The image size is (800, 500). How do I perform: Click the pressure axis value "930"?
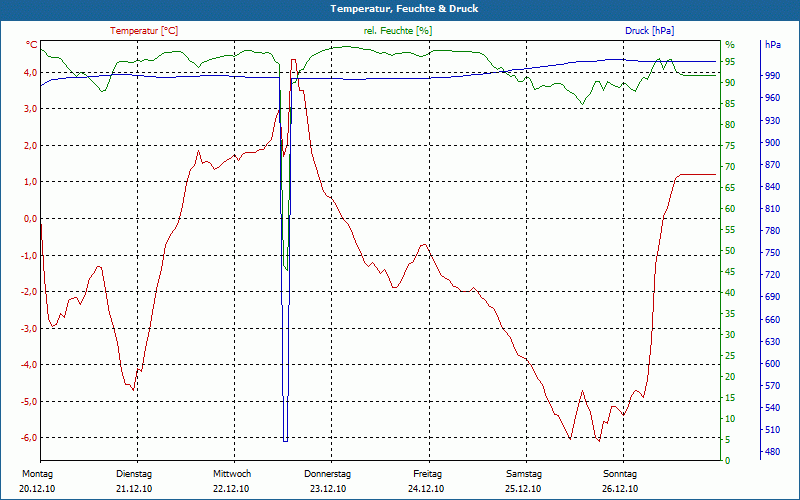click(x=773, y=120)
